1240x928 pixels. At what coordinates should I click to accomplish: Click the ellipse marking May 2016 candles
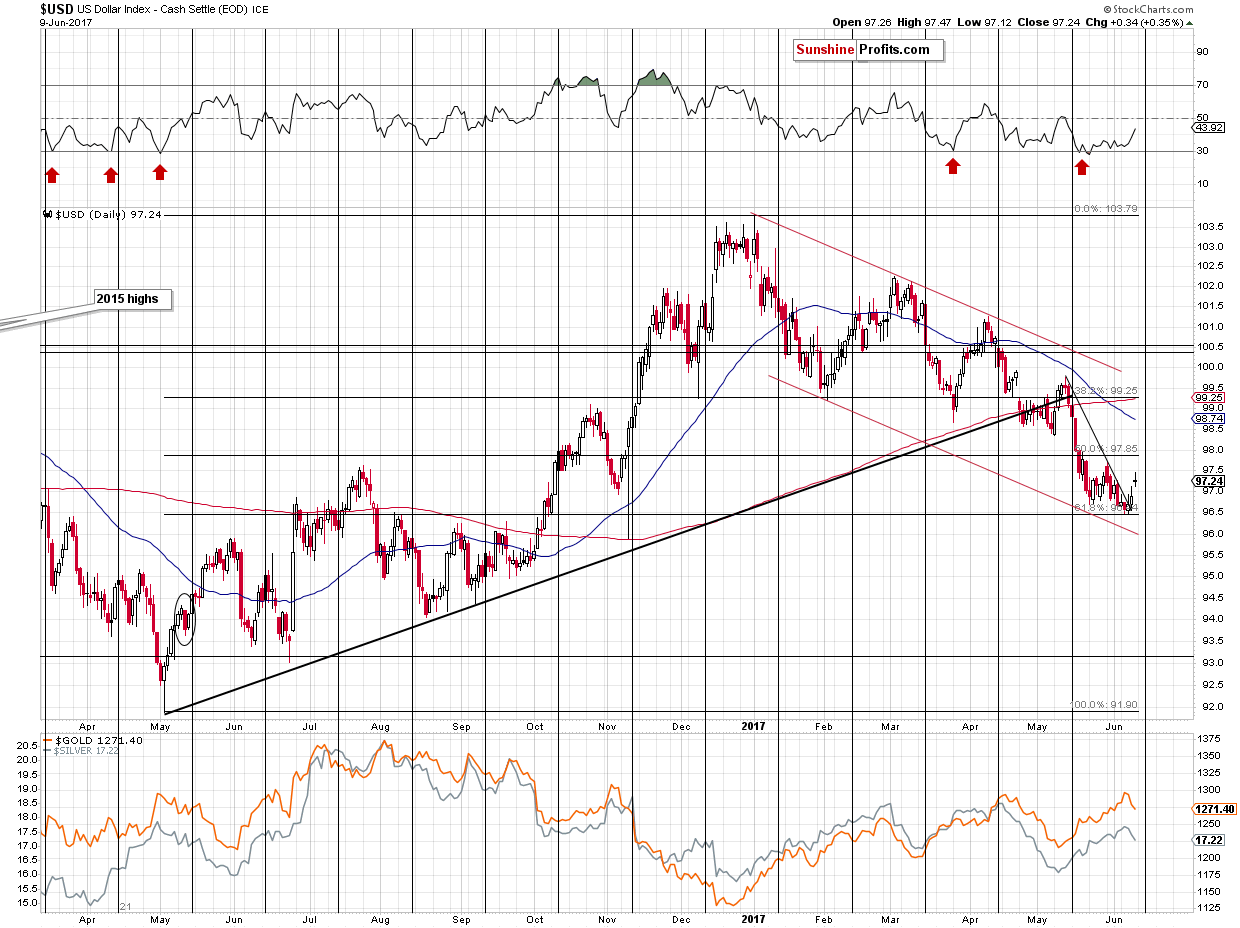(184, 620)
